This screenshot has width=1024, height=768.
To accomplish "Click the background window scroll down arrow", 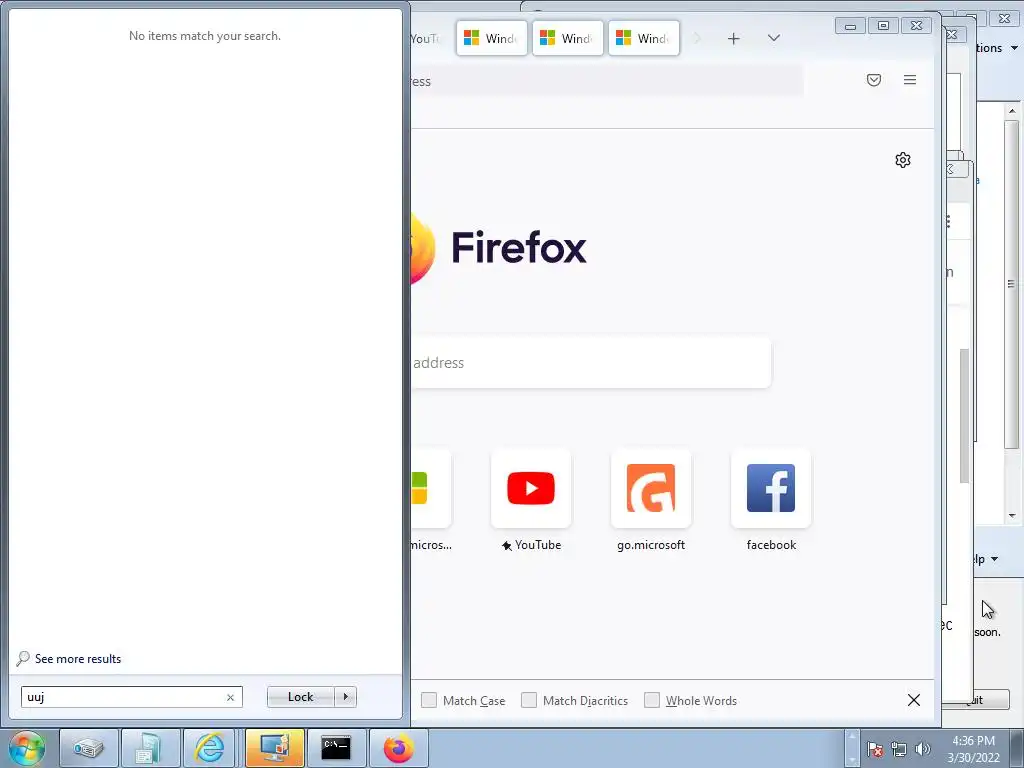I will (1012, 515).
